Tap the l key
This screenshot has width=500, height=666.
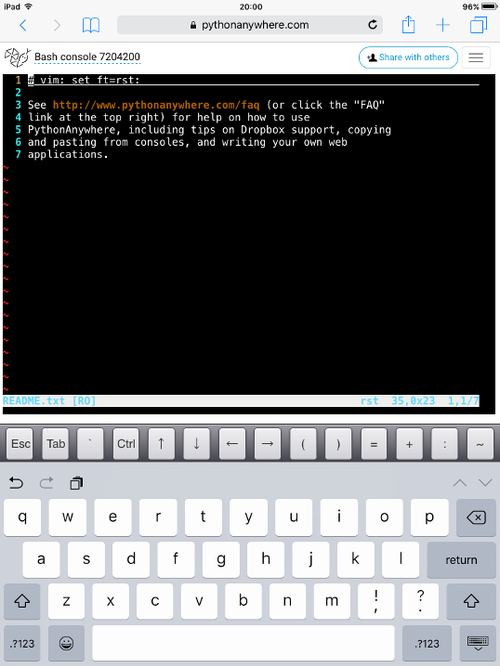tap(401, 560)
